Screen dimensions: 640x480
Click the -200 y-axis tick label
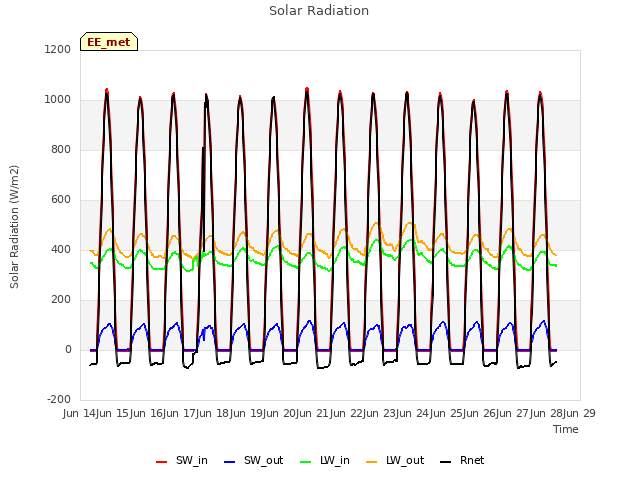(x=59, y=399)
